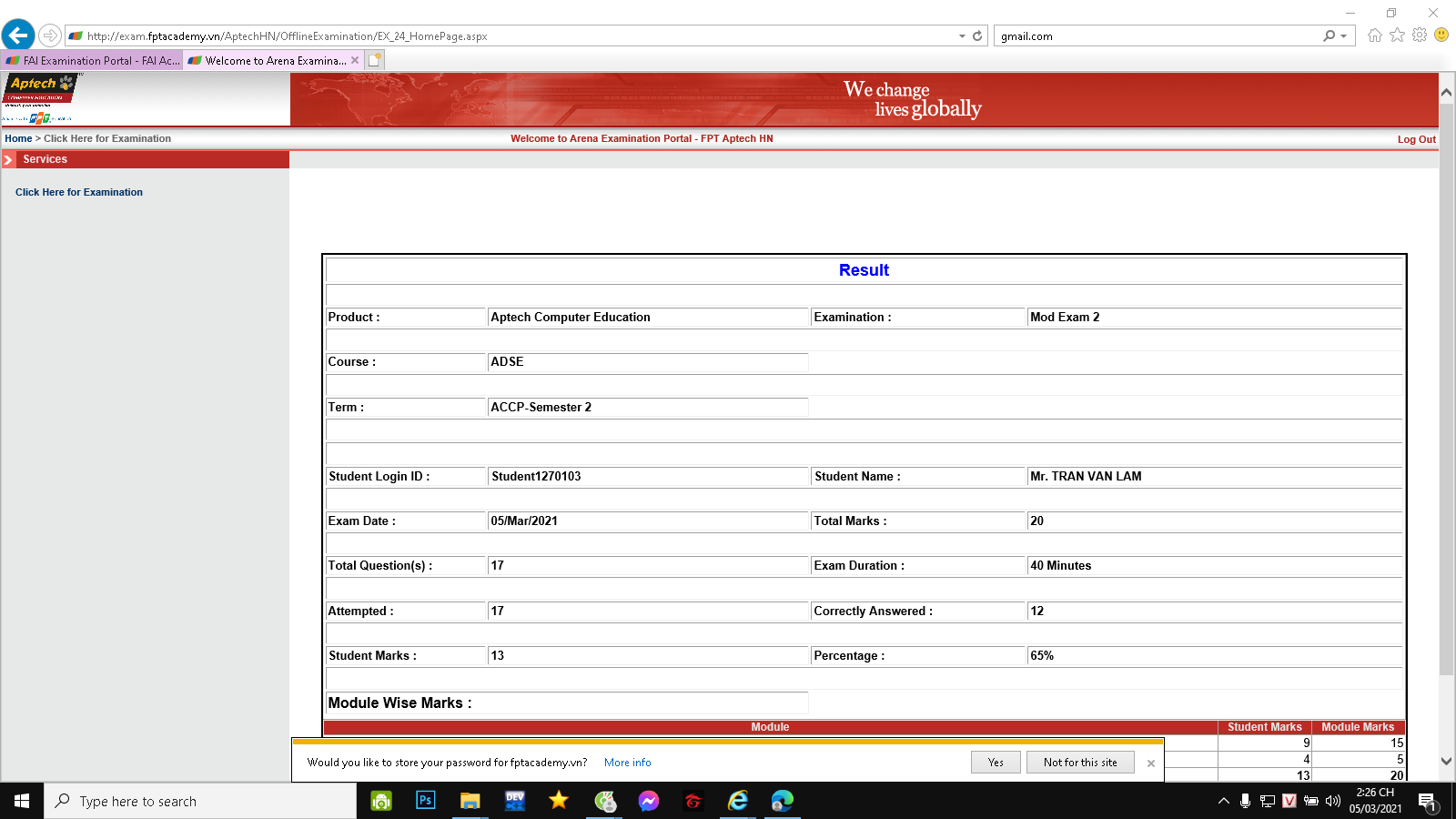Click the 65% percentage value
This screenshot has width=1456, height=819.
pyautogui.click(x=1042, y=656)
